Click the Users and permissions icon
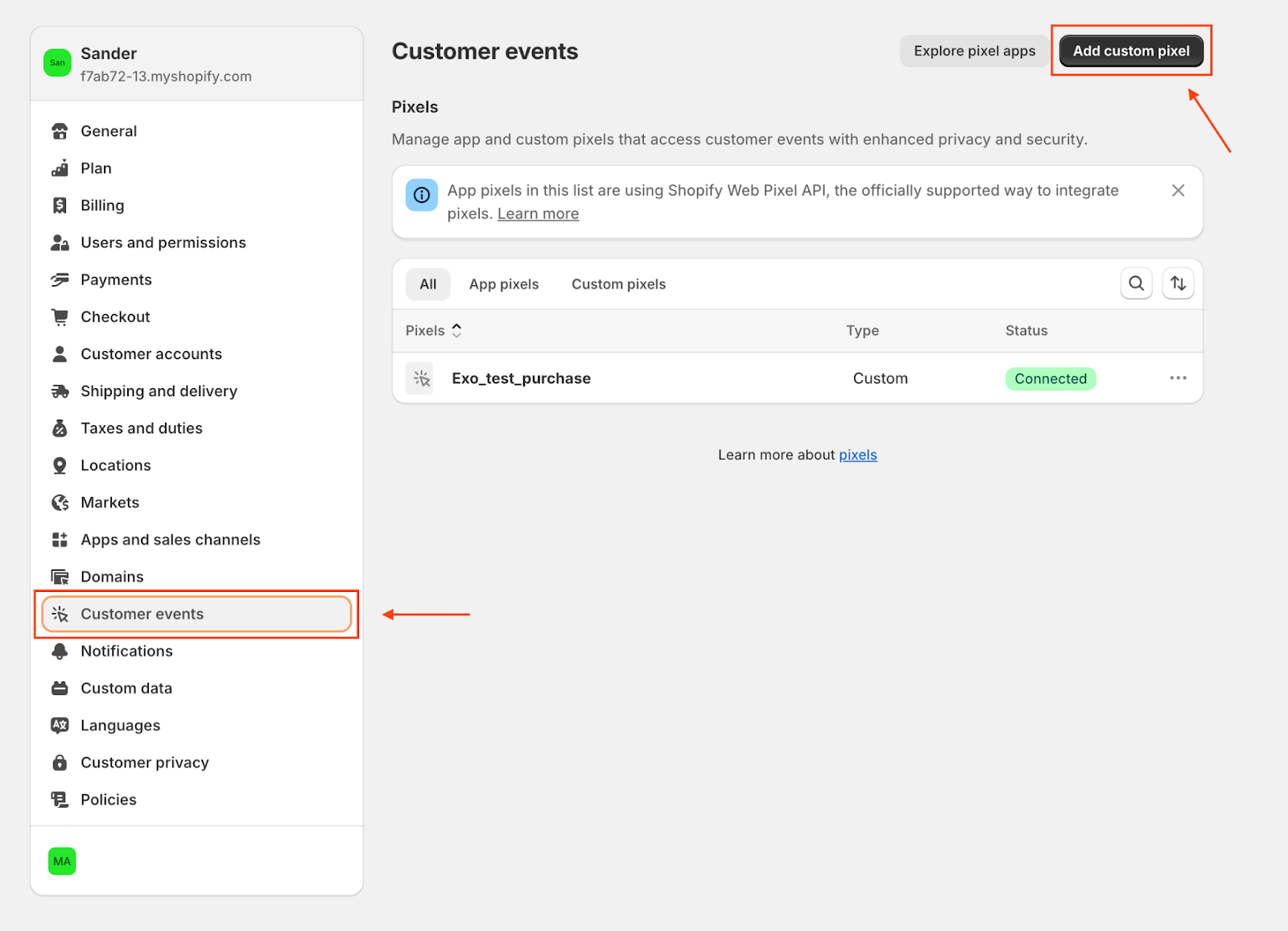 [60, 242]
